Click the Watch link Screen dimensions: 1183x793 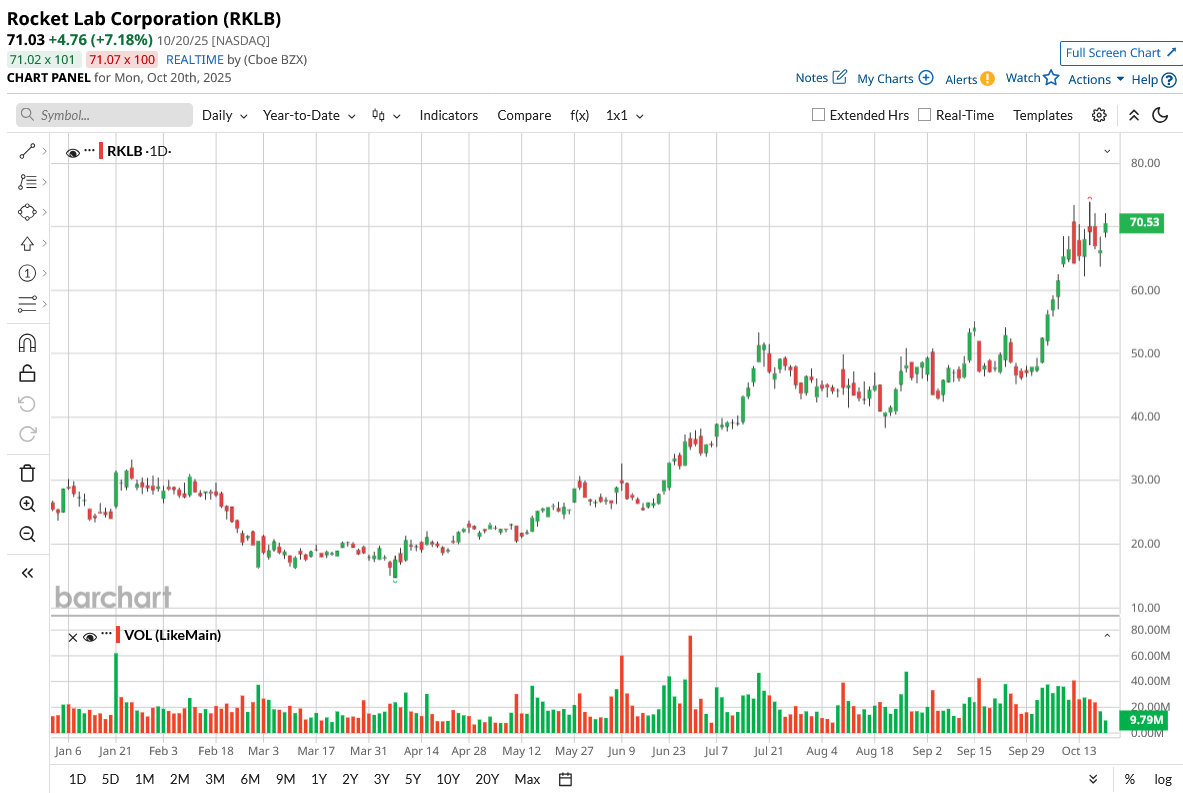pyautogui.click(x=1023, y=78)
